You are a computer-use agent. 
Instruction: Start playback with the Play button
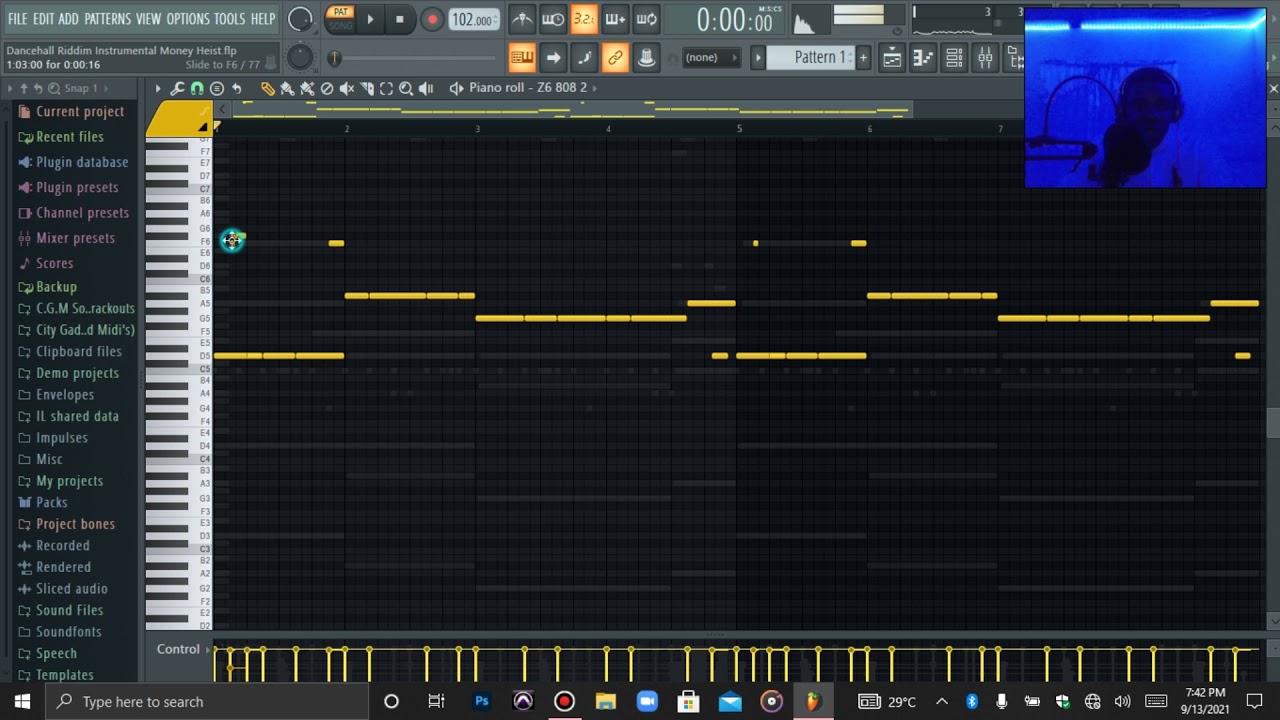370,19
